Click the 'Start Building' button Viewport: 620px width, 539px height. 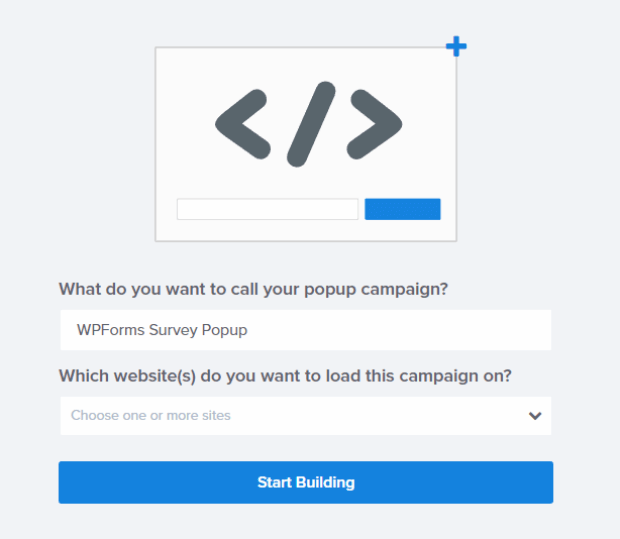click(x=306, y=482)
